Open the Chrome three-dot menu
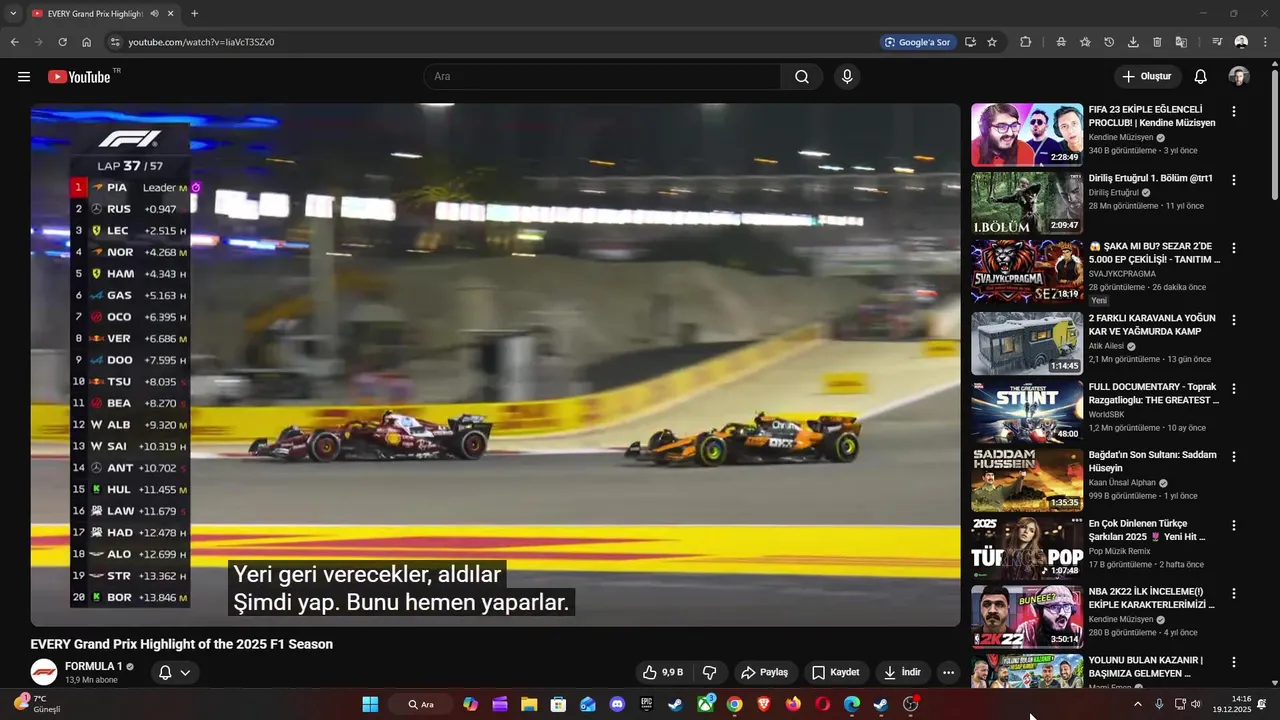Screen dimensions: 1280x720 pos(1265,42)
